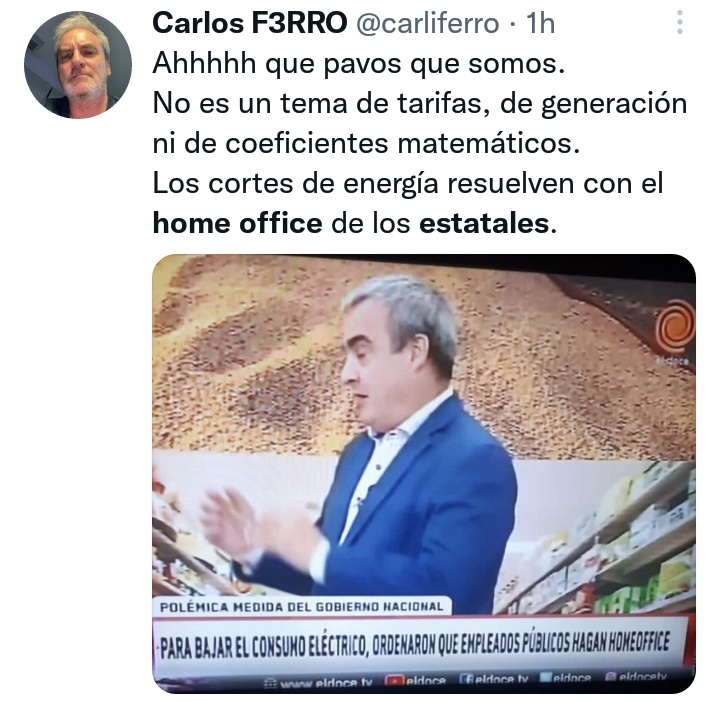
Task: Click the 1h timestamp
Action: tap(540, 23)
